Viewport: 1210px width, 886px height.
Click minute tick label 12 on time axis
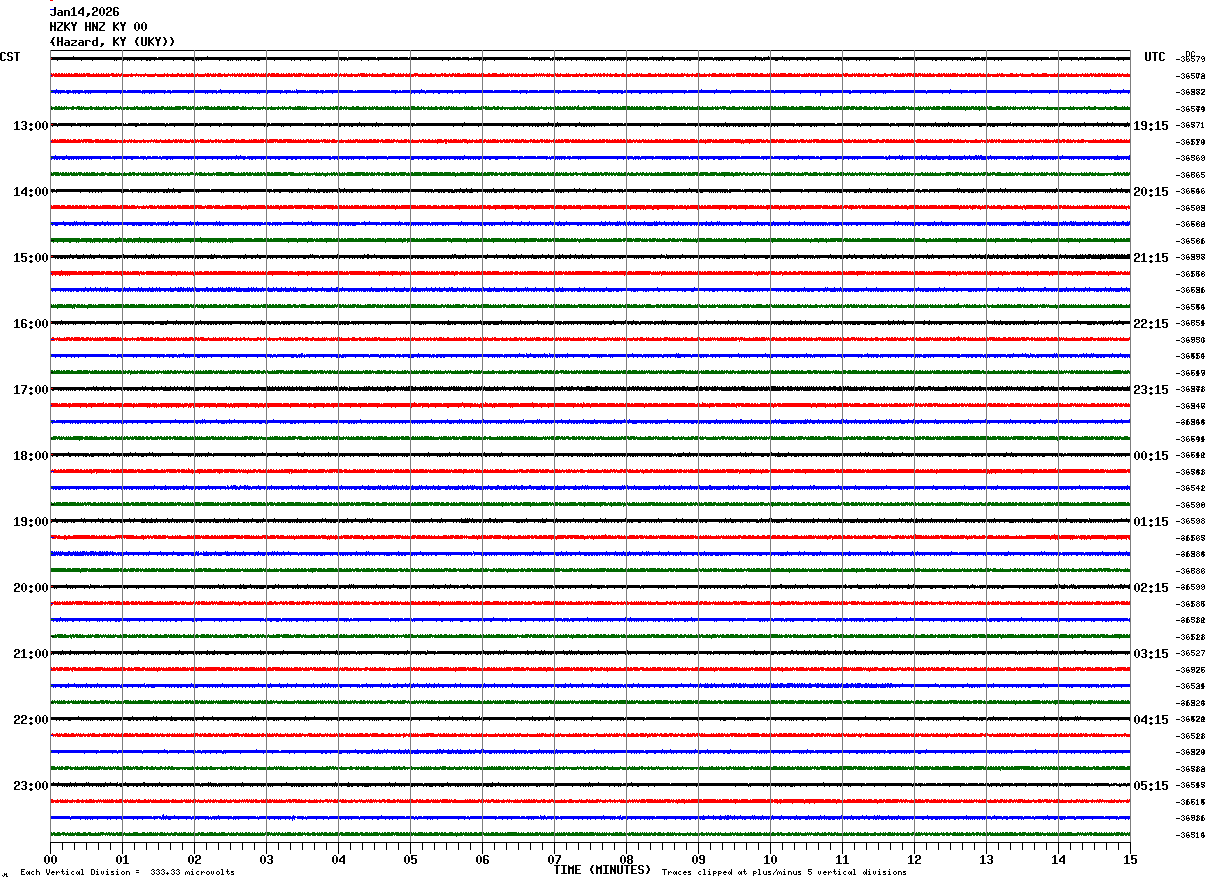[915, 859]
